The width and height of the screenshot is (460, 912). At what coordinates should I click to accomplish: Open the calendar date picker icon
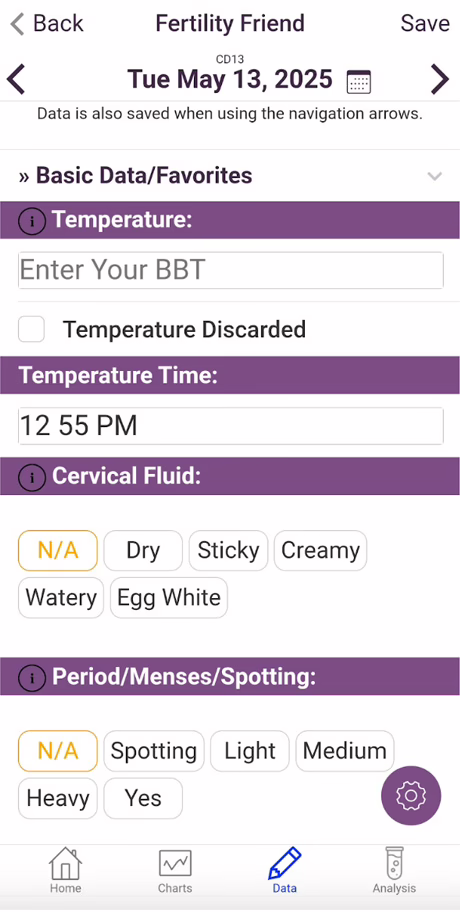pyautogui.click(x=359, y=81)
